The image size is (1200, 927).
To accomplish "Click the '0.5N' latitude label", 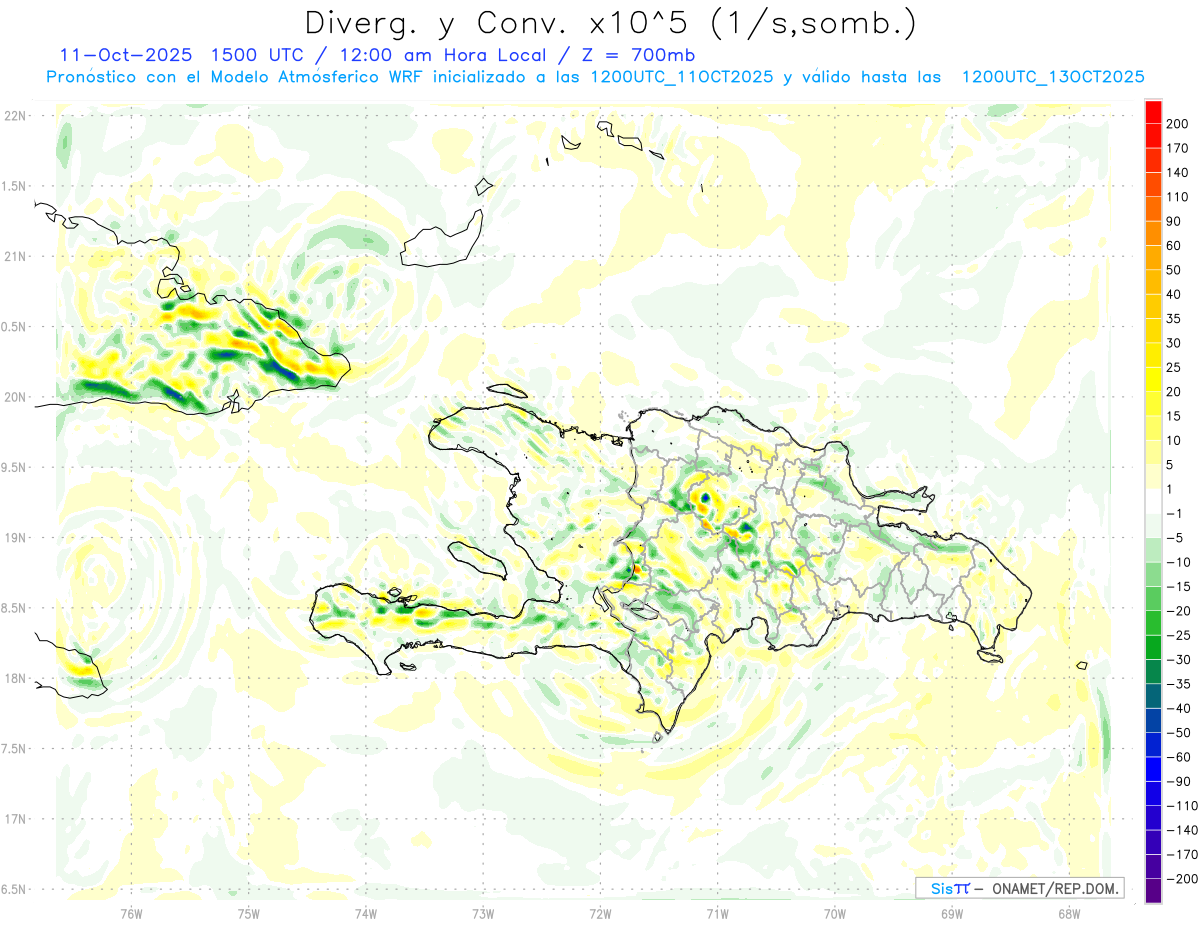I will (14, 327).
